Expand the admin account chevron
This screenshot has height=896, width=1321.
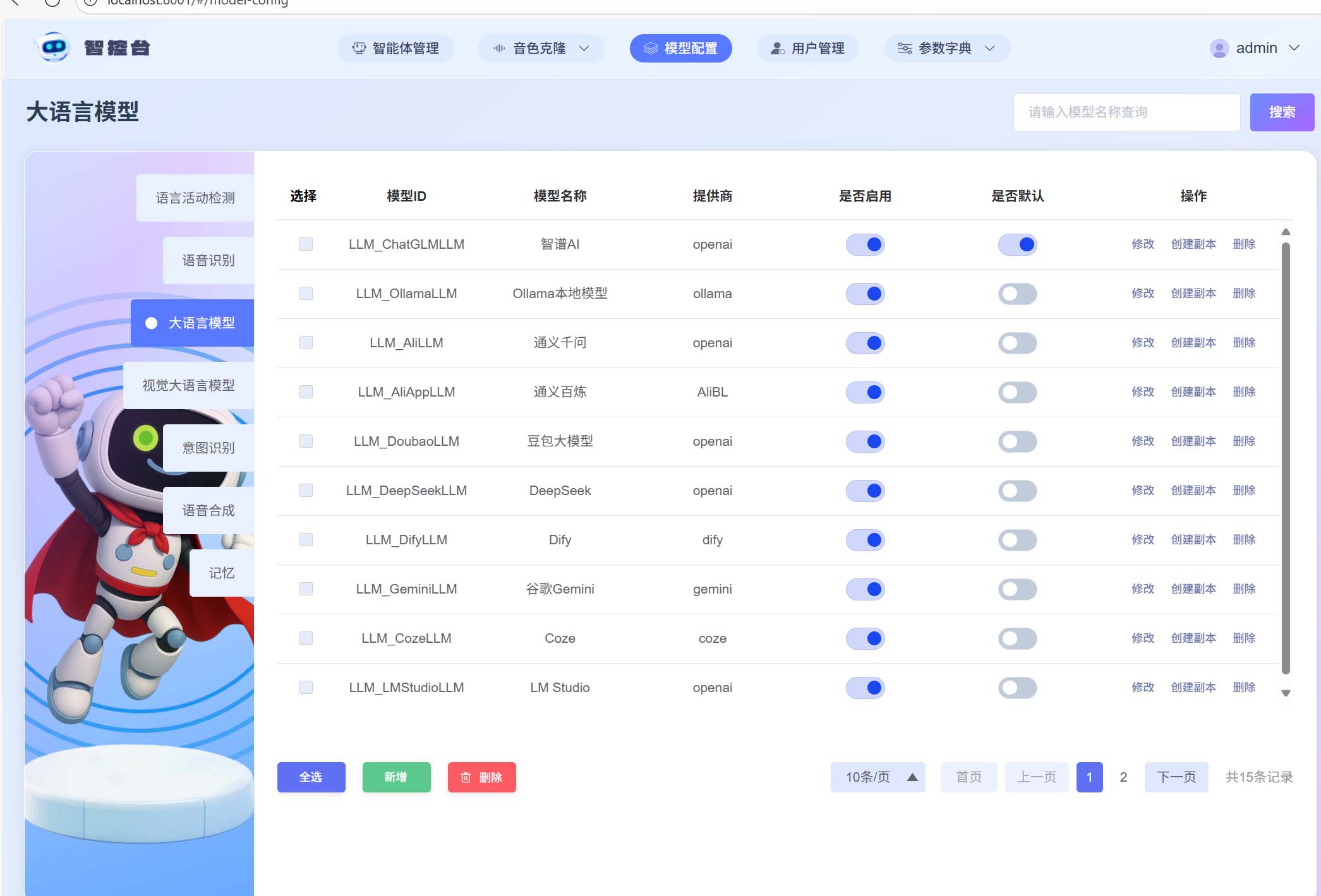pyautogui.click(x=1294, y=48)
